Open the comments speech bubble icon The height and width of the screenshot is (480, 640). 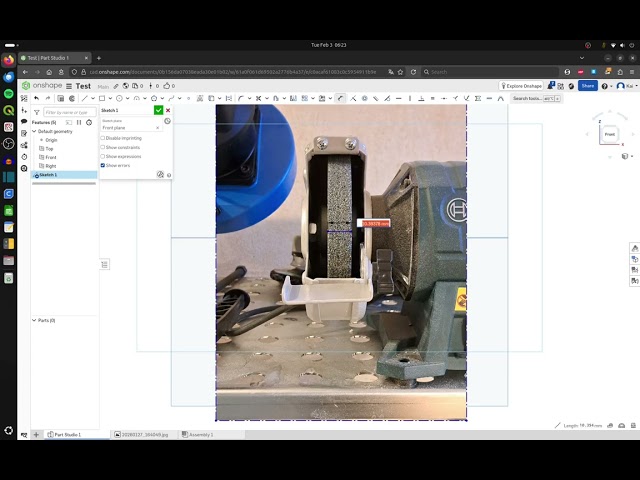coord(24,122)
